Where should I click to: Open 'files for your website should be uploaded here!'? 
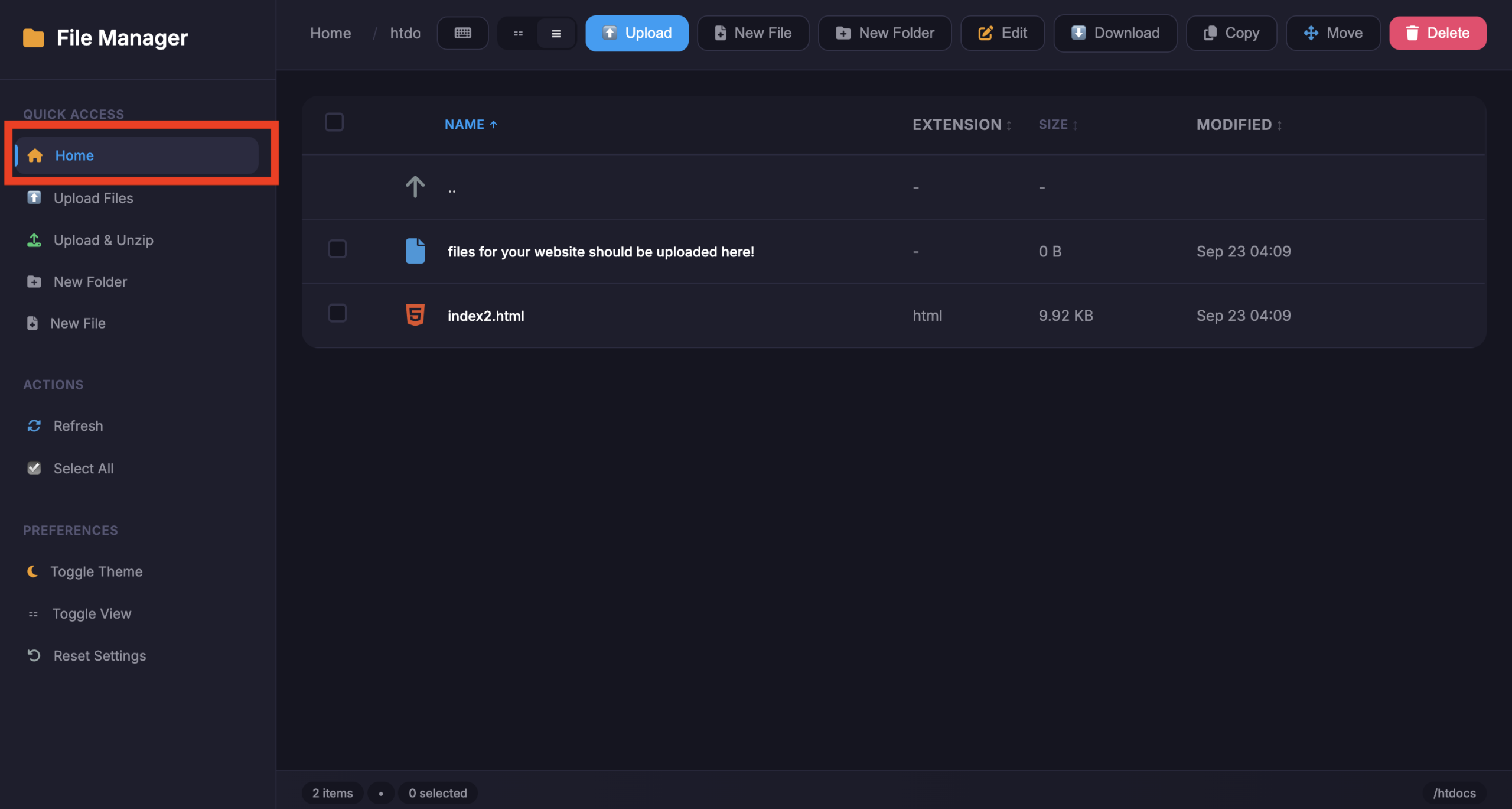[x=601, y=252]
